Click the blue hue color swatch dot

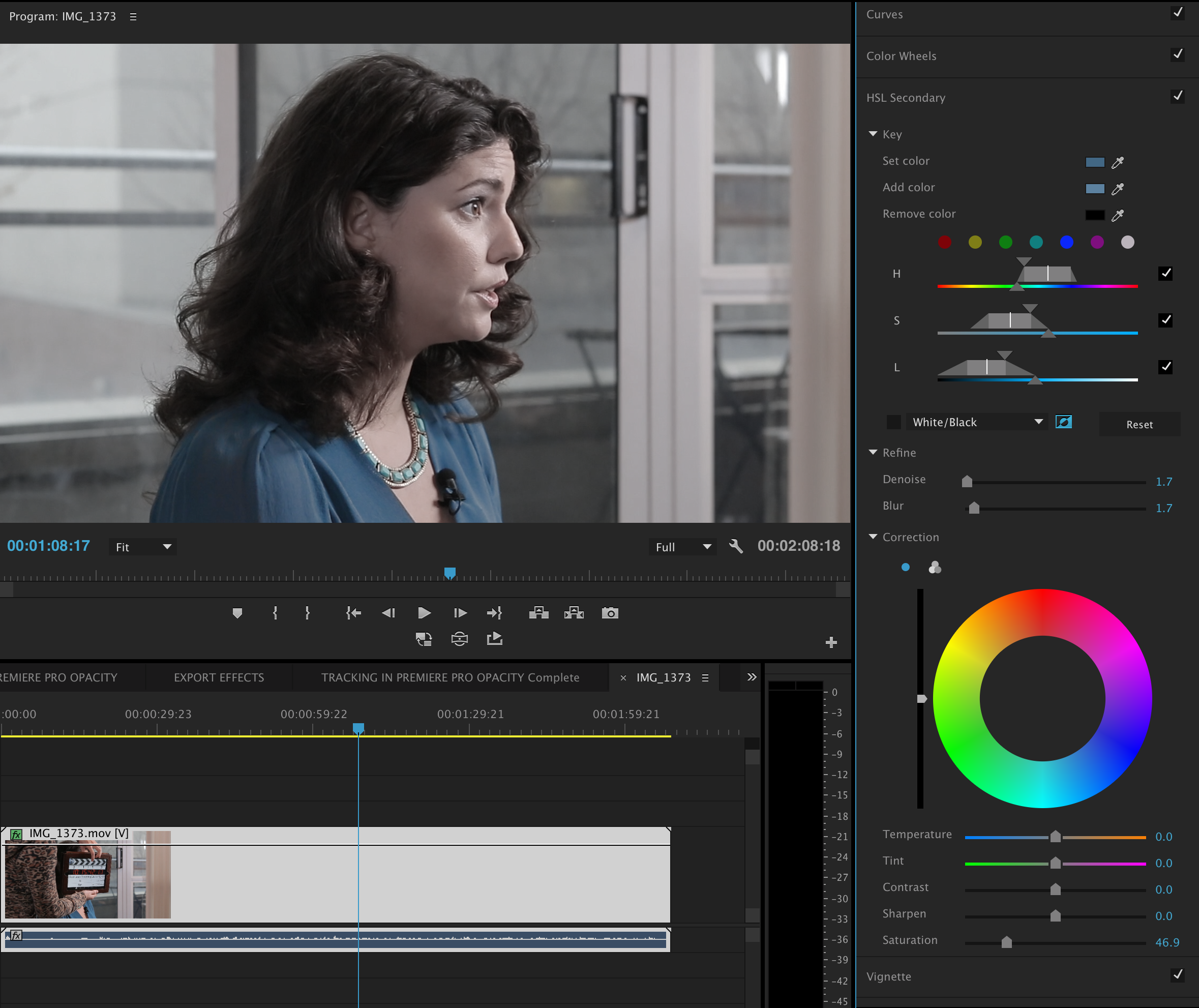click(x=1066, y=242)
